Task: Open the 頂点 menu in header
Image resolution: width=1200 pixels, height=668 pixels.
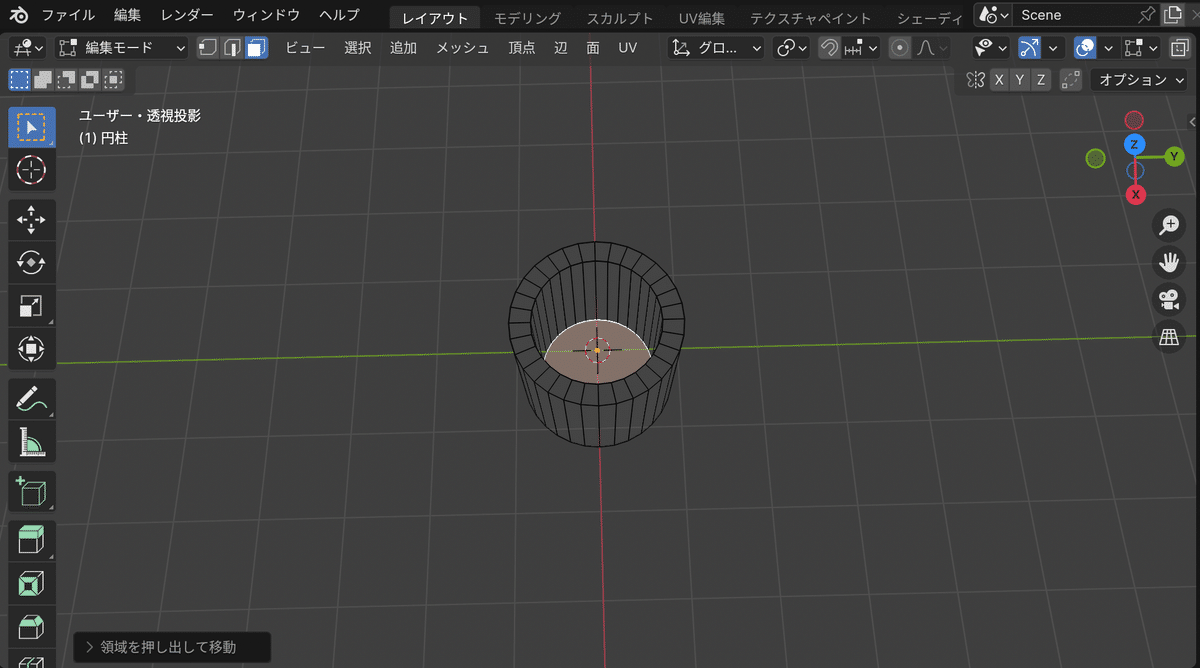Action: point(522,48)
